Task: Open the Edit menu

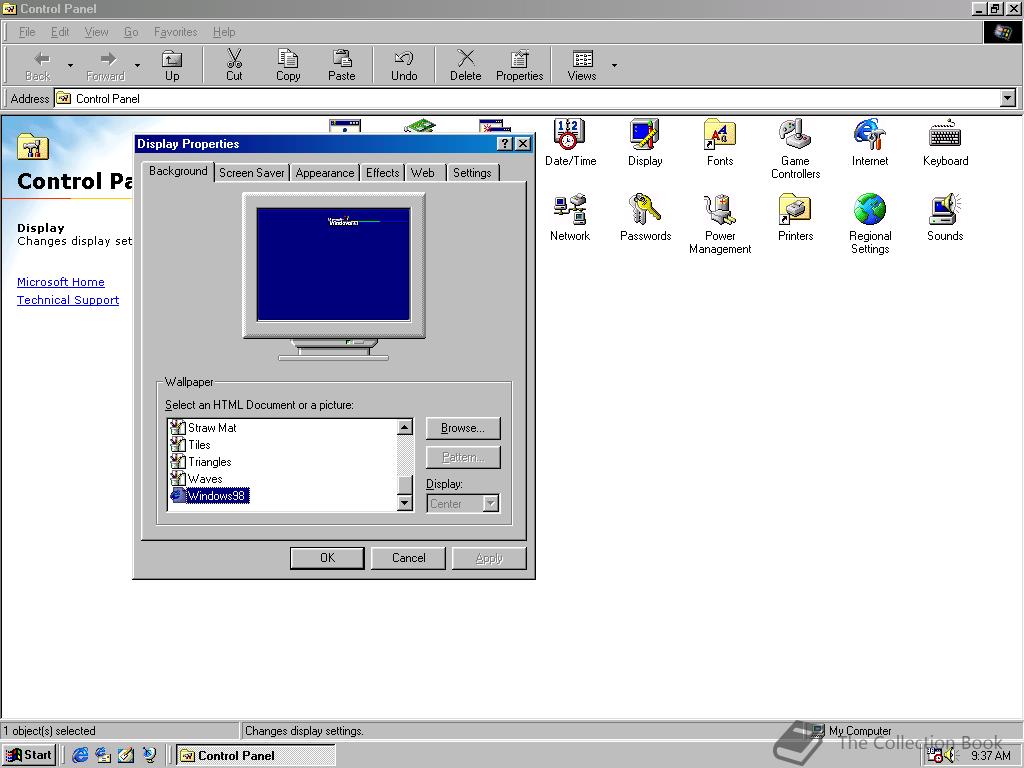Action: tap(59, 32)
